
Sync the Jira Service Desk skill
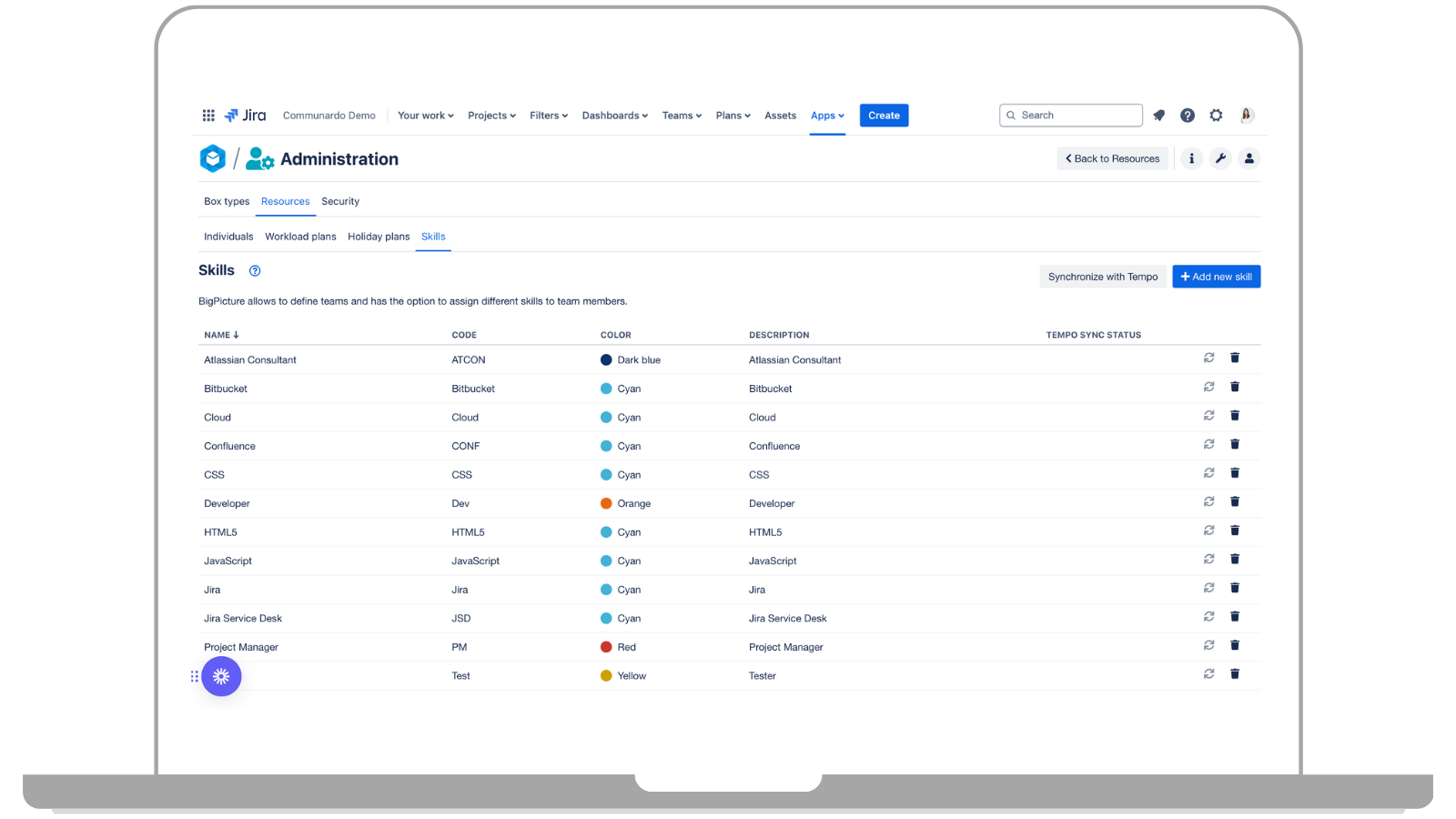[x=1209, y=616]
